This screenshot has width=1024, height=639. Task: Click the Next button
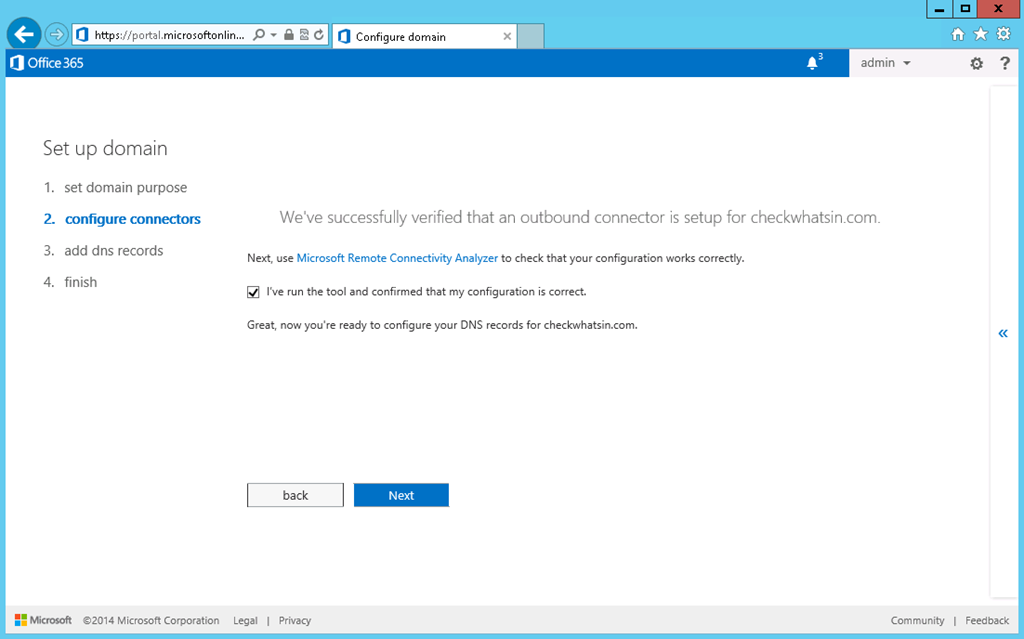coord(401,495)
